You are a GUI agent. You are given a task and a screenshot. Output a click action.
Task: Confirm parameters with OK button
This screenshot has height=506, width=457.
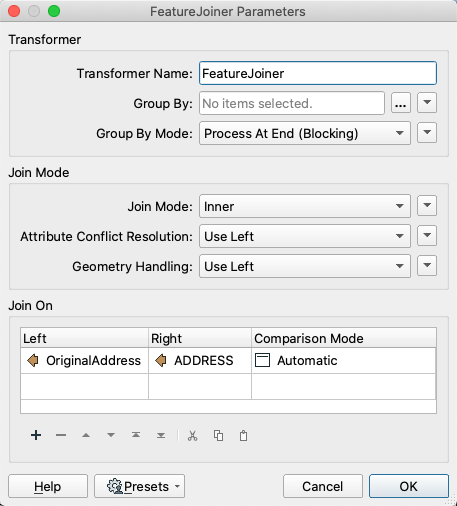coord(409,486)
